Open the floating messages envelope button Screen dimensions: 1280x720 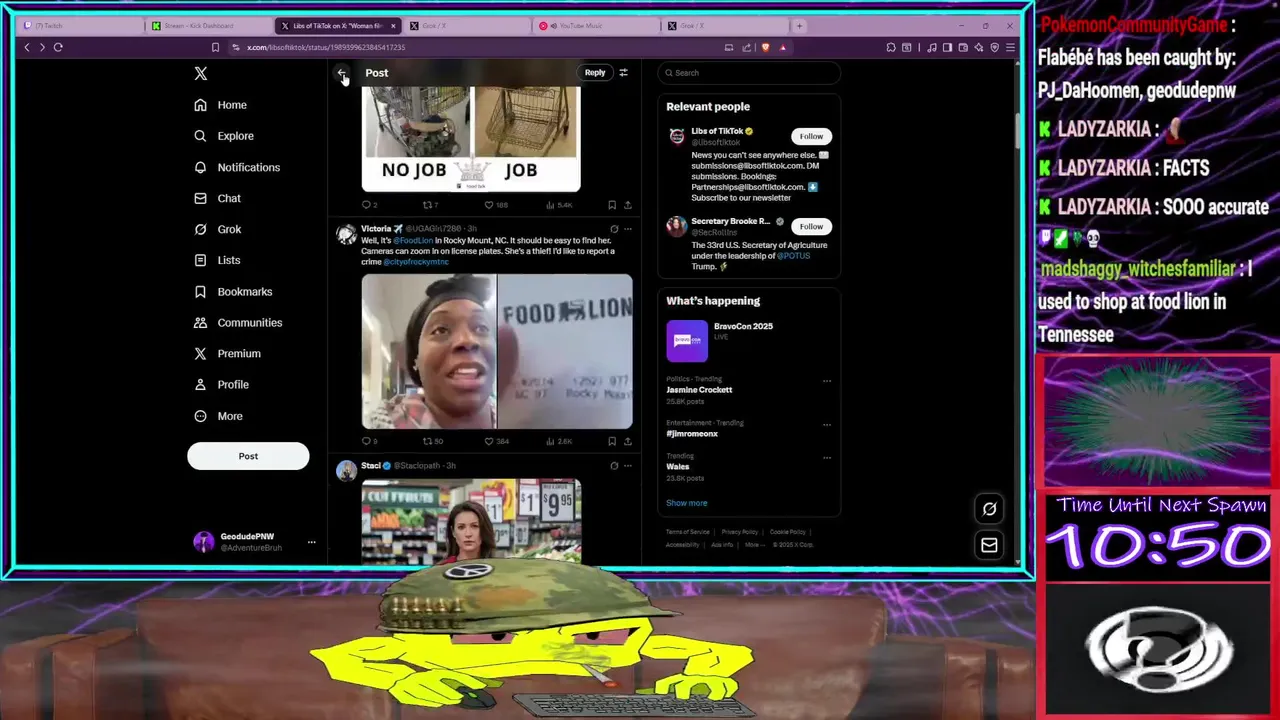click(989, 545)
